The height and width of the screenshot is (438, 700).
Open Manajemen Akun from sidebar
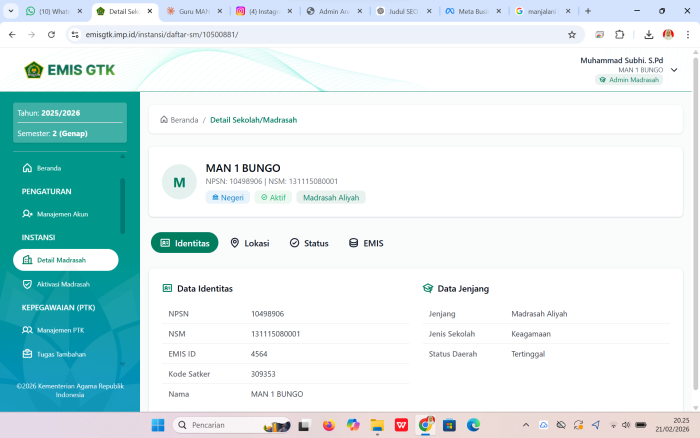(x=62, y=214)
